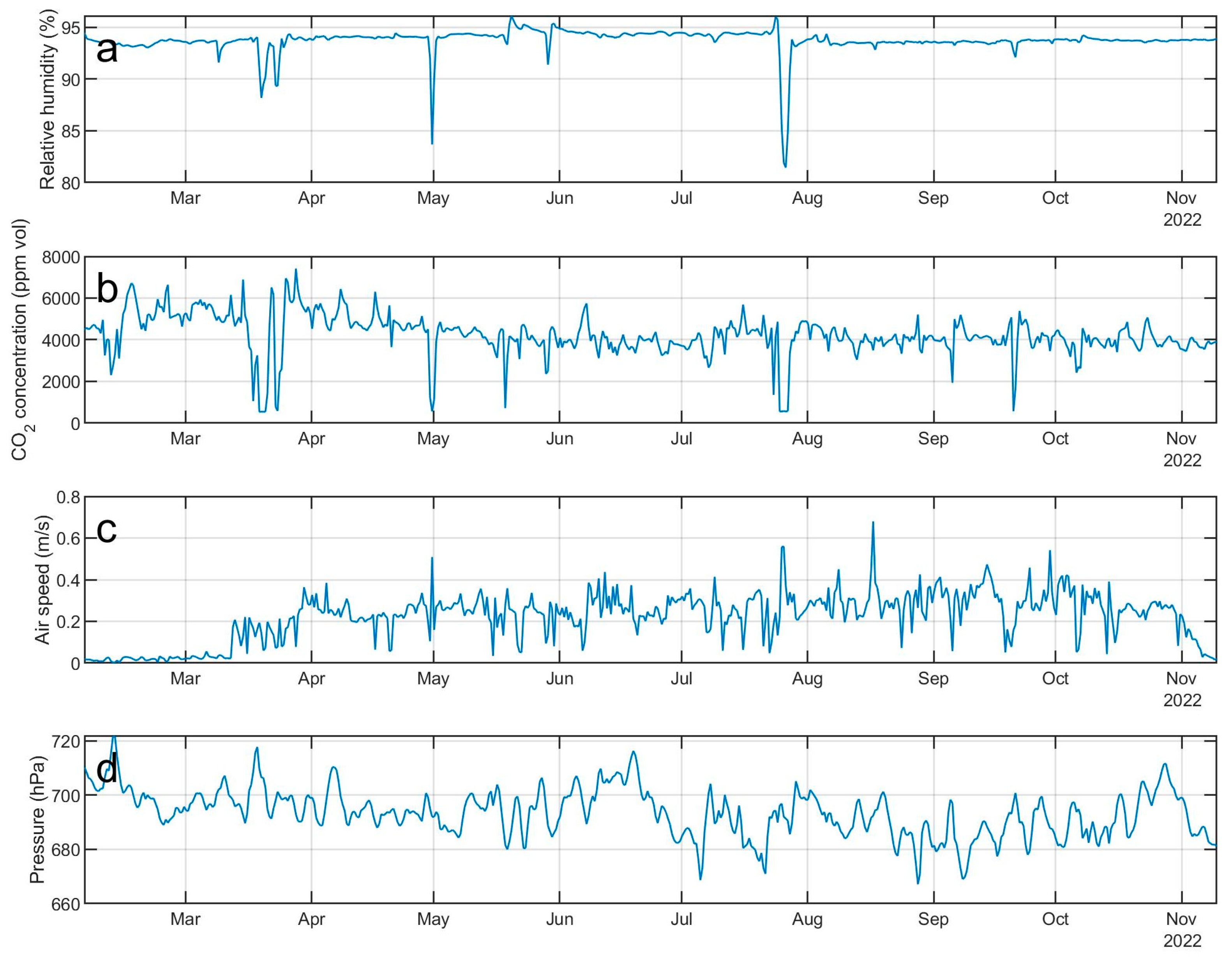Click the 0.8 tick label on air speed axis

pos(68,498)
